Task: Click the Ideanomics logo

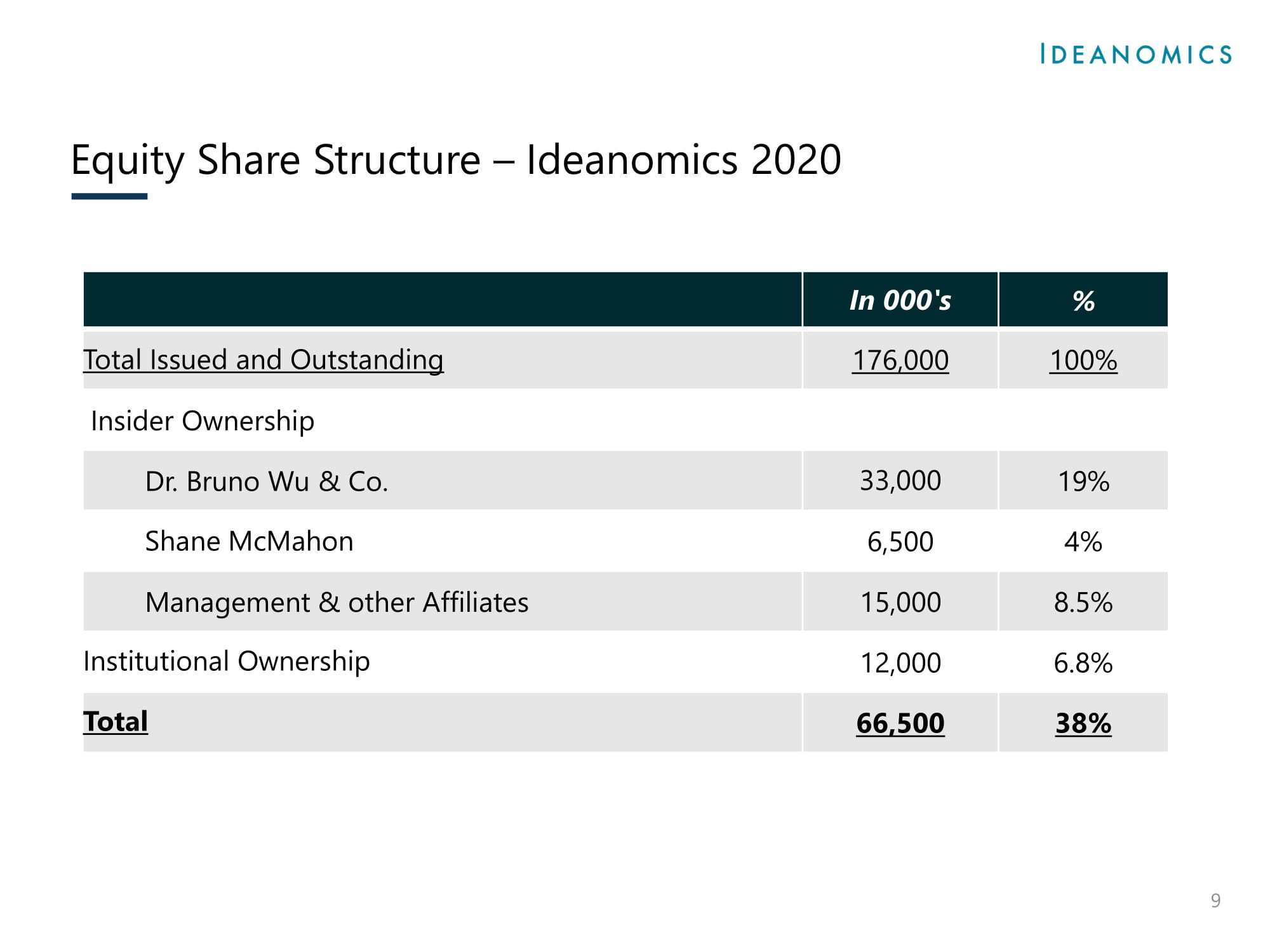Action: [1136, 54]
